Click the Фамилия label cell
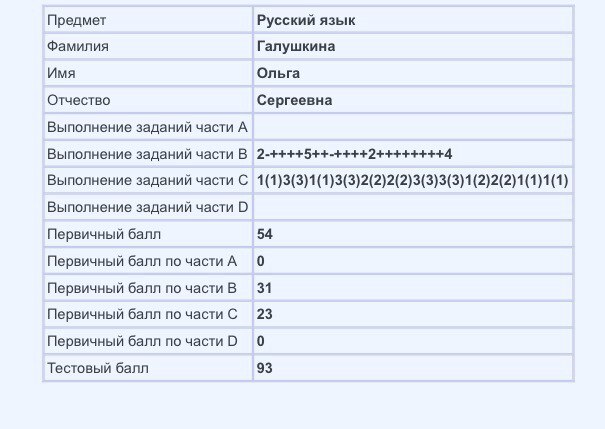 148,46
